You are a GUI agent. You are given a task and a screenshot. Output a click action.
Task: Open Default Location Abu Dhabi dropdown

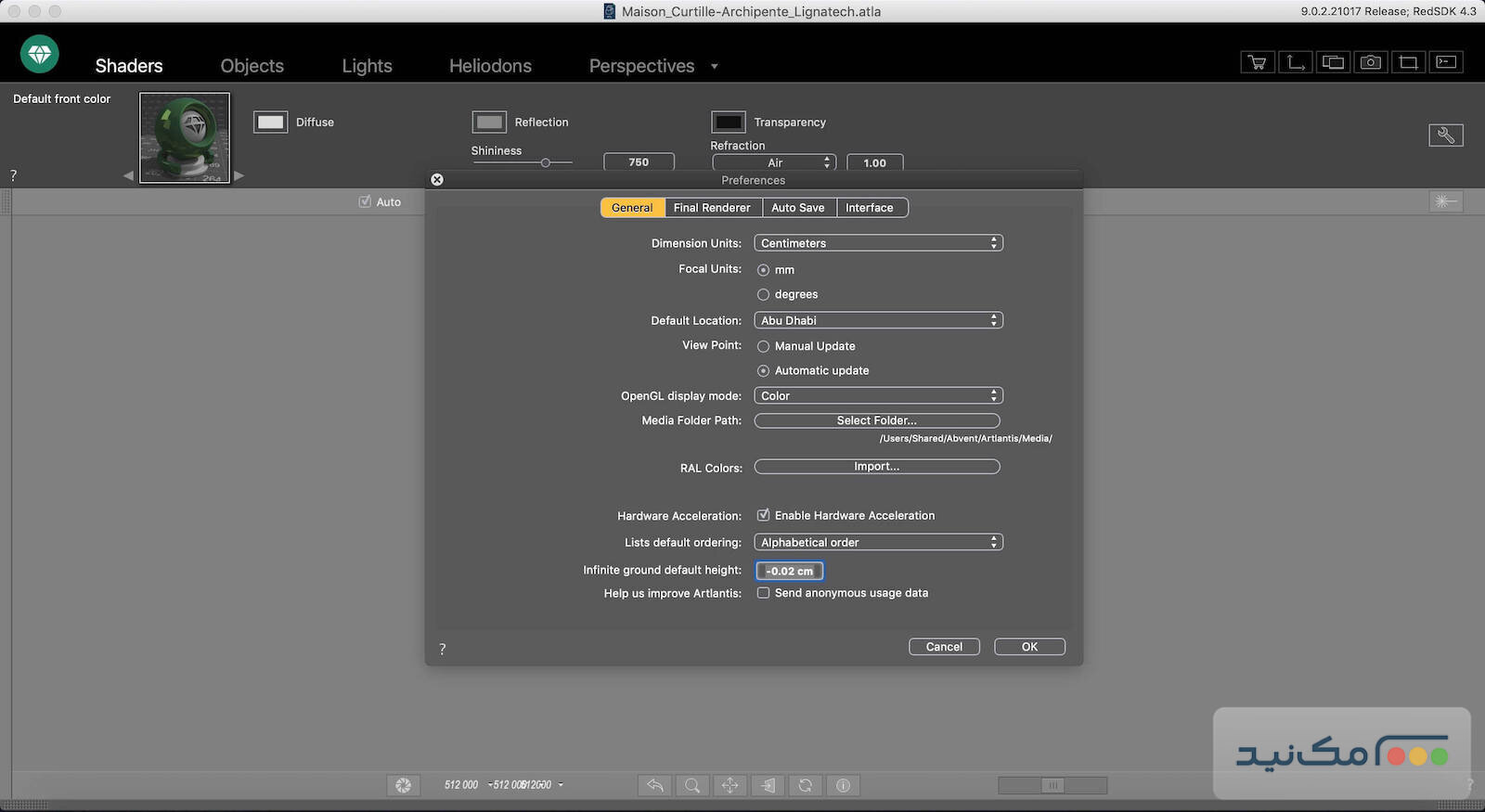click(878, 320)
